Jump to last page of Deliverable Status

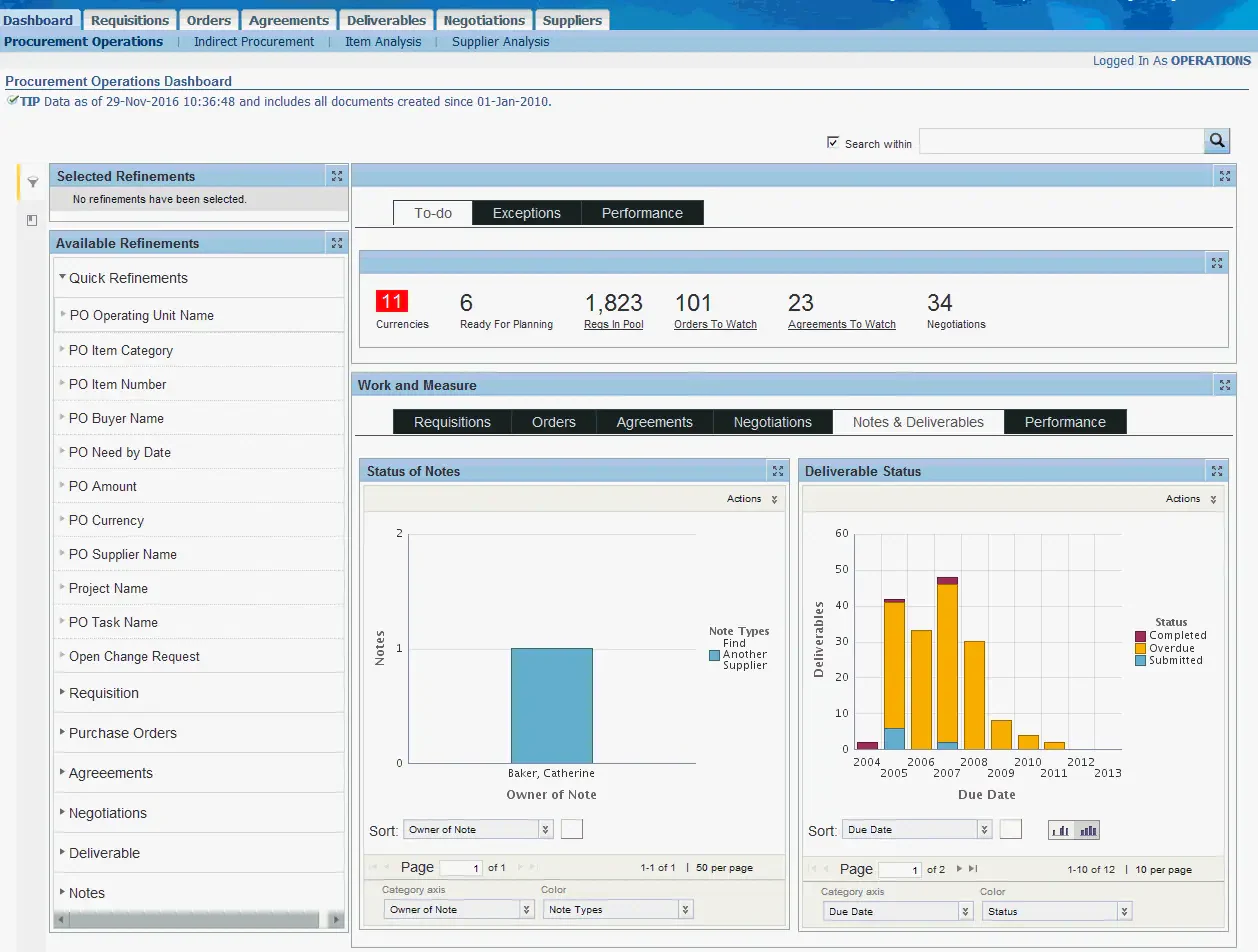click(973, 869)
